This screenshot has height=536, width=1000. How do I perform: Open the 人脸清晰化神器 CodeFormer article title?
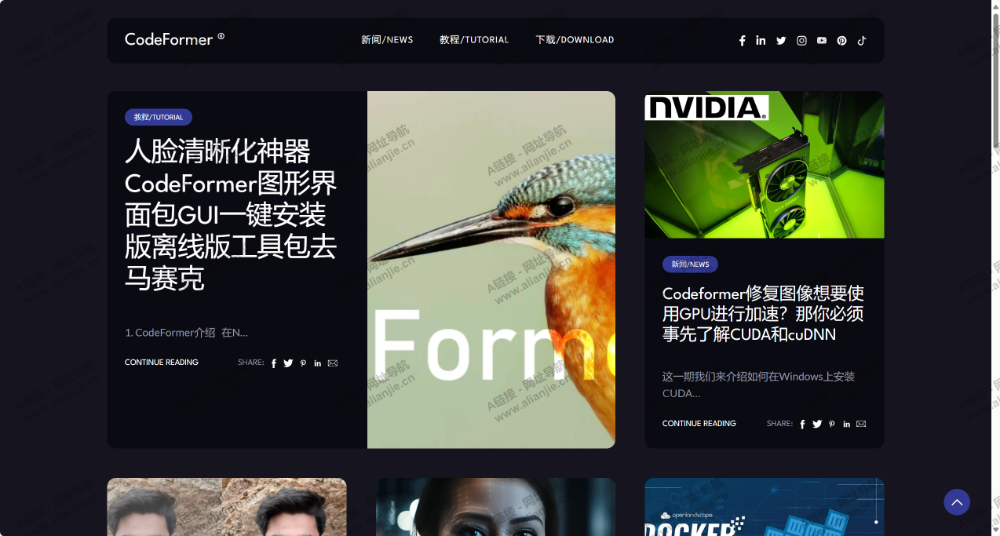click(231, 215)
